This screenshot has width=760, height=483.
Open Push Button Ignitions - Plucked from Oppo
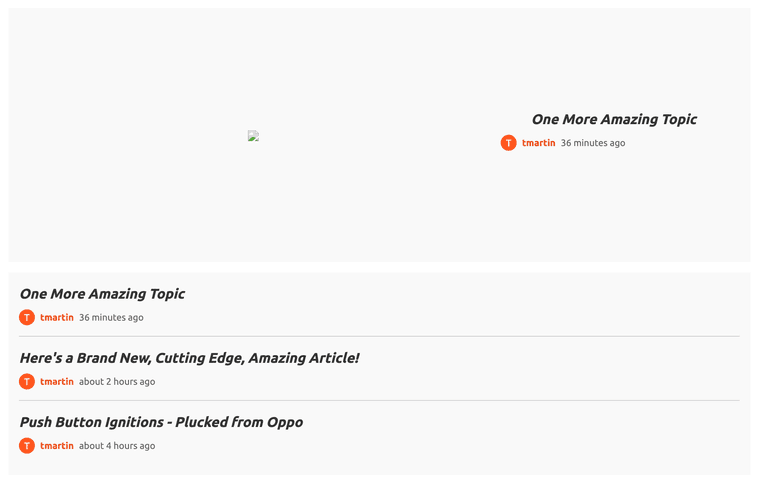point(161,422)
